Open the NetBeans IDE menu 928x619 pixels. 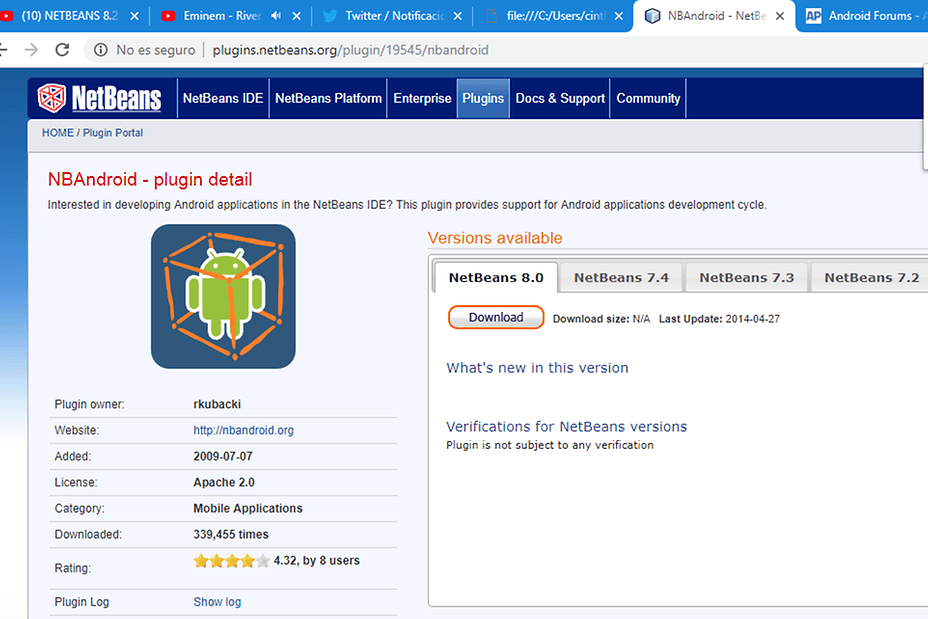coord(223,98)
